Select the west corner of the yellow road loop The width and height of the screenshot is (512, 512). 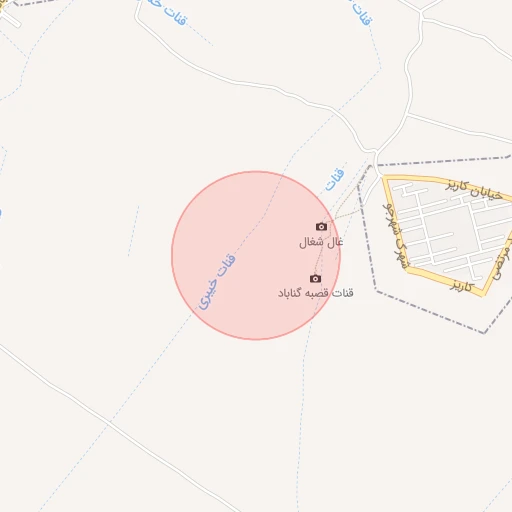tap(385, 178)
